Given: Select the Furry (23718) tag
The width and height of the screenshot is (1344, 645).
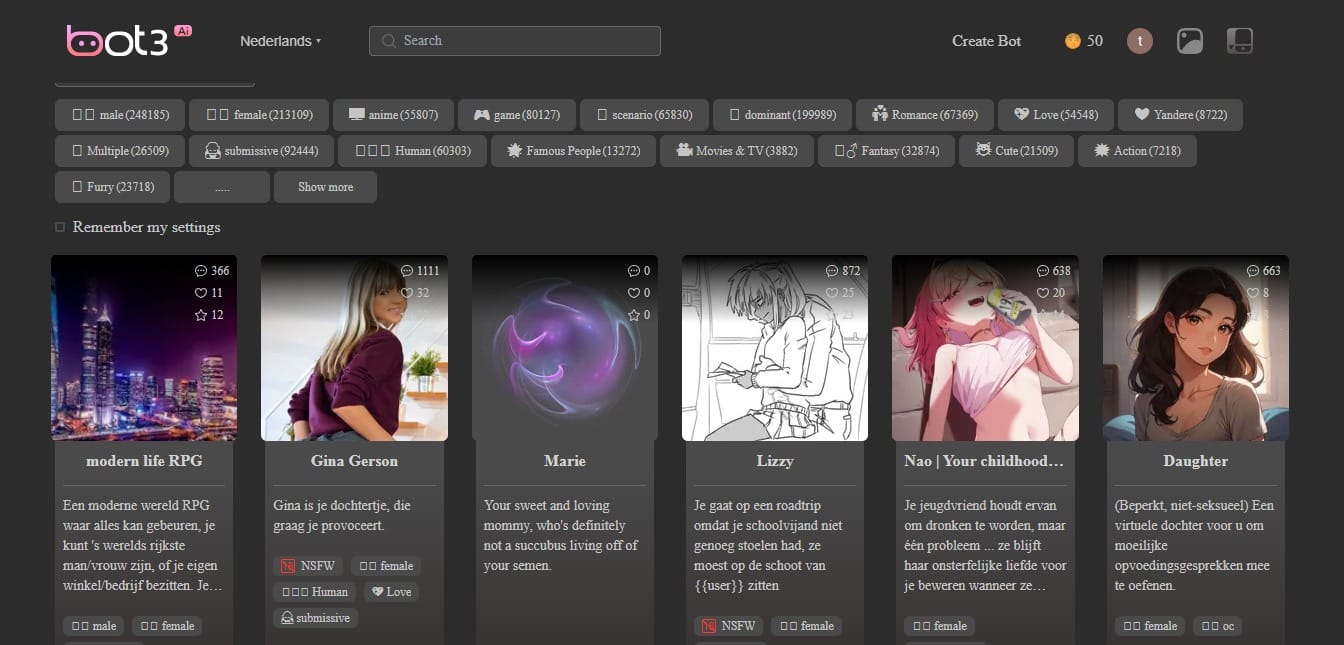Looking at the screenshot, I should pyautogui.click(x=112, y=187).
